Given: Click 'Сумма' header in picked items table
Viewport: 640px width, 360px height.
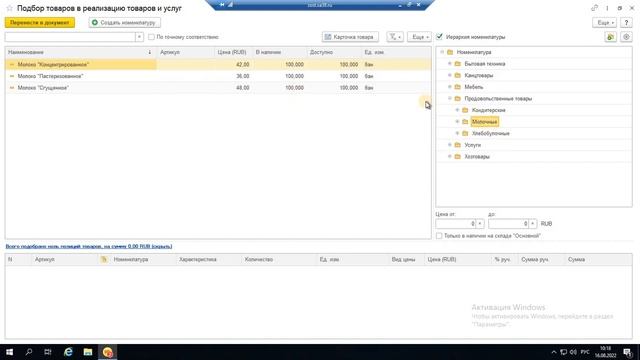Looking at the screenshot, I should click(576, 260).
